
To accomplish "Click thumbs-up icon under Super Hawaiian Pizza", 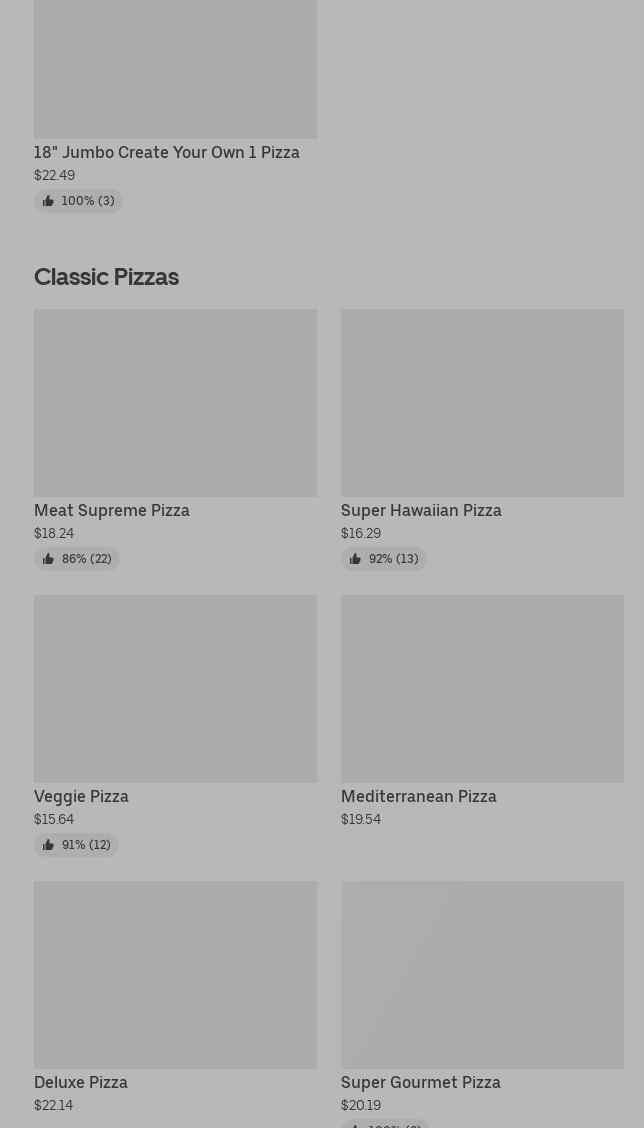I will click(x=355, y=559).
